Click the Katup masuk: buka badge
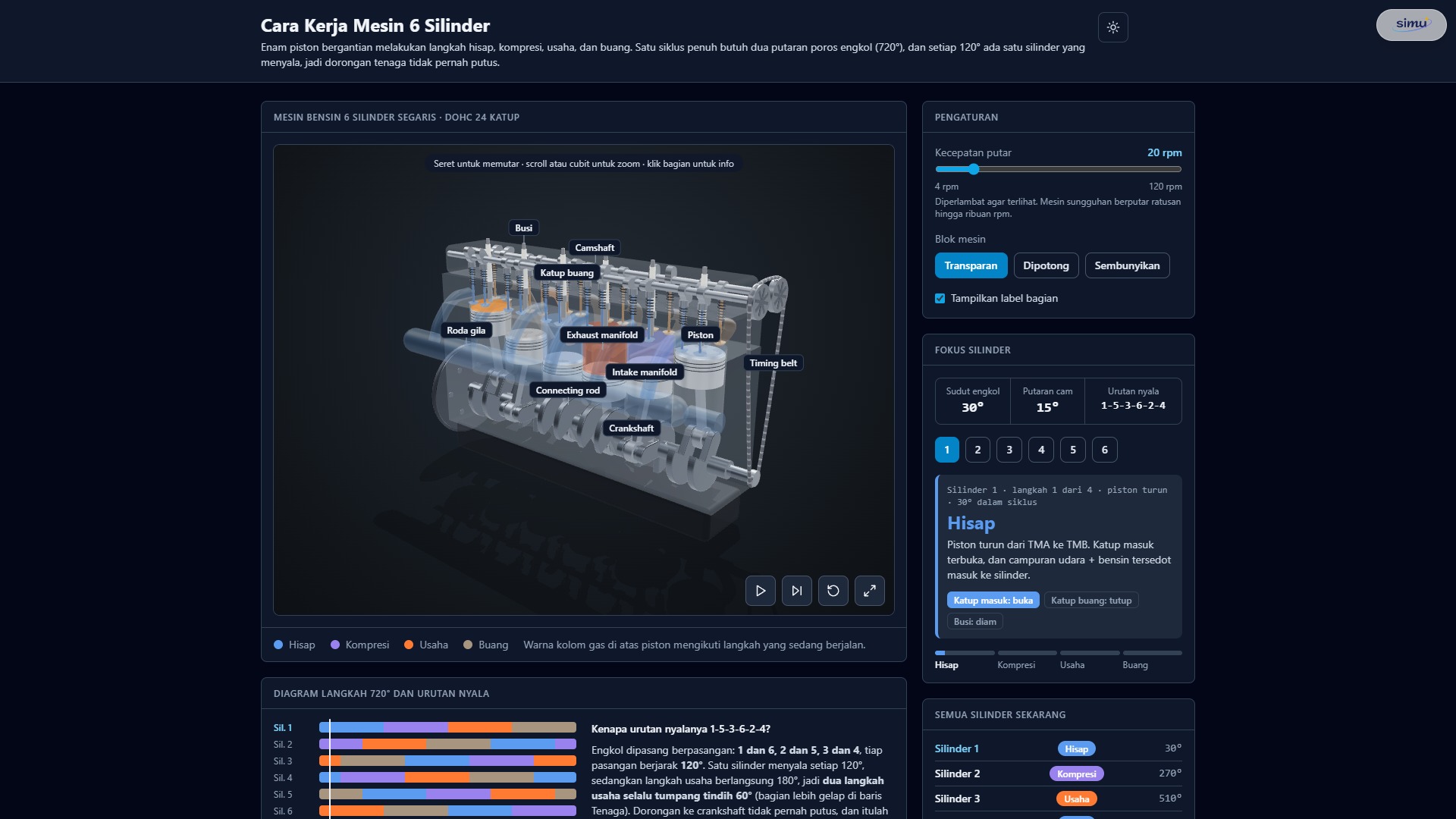1456x819 pixels. [993, 601]
